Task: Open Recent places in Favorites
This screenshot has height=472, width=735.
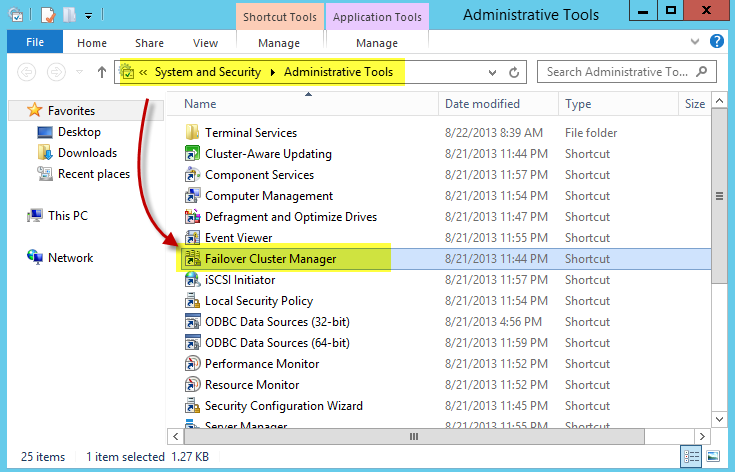Action: [94, 174]
